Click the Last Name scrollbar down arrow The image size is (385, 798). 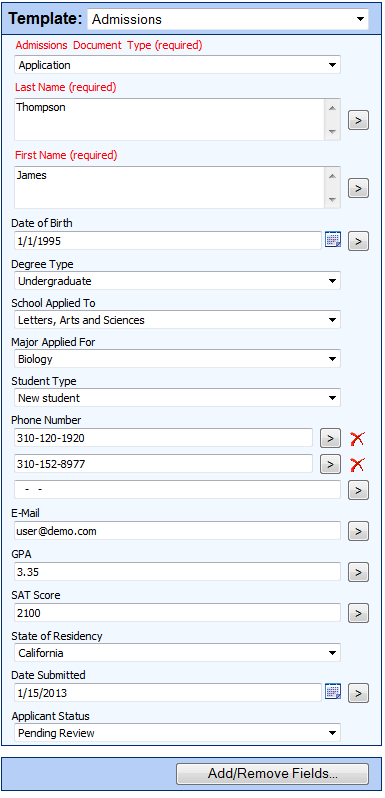click(333, 132)
